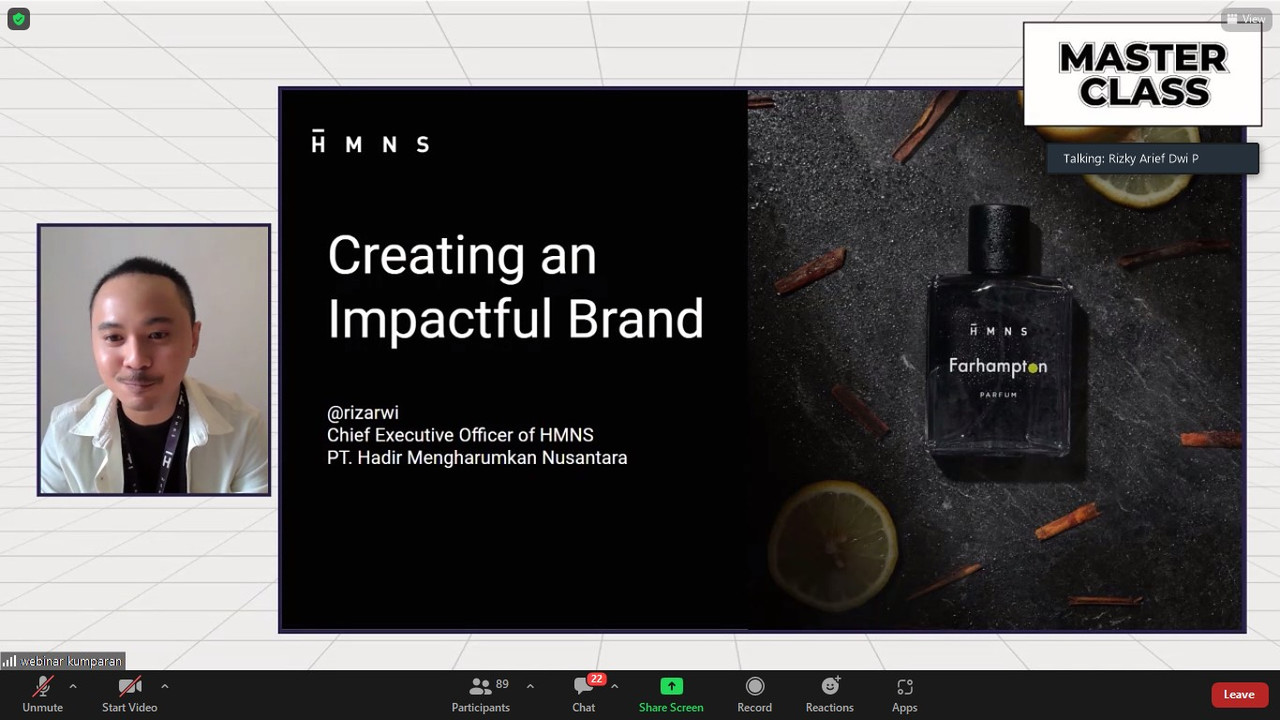The width and height of the screenshot is (1280, 720).
Task: Click the green Share Screen icon
Action: 671,686
